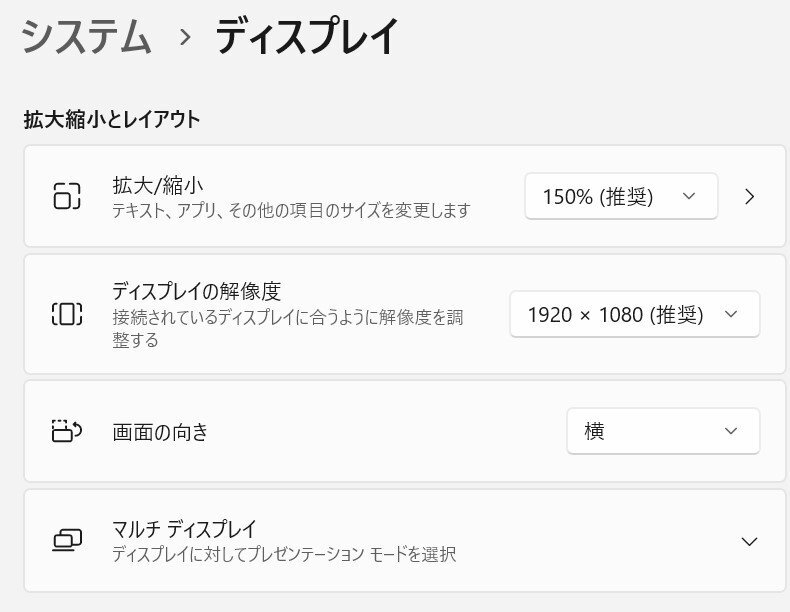Select the マルチ ディスプレイ row label
The image size is (790, 612).
point(184,528)
